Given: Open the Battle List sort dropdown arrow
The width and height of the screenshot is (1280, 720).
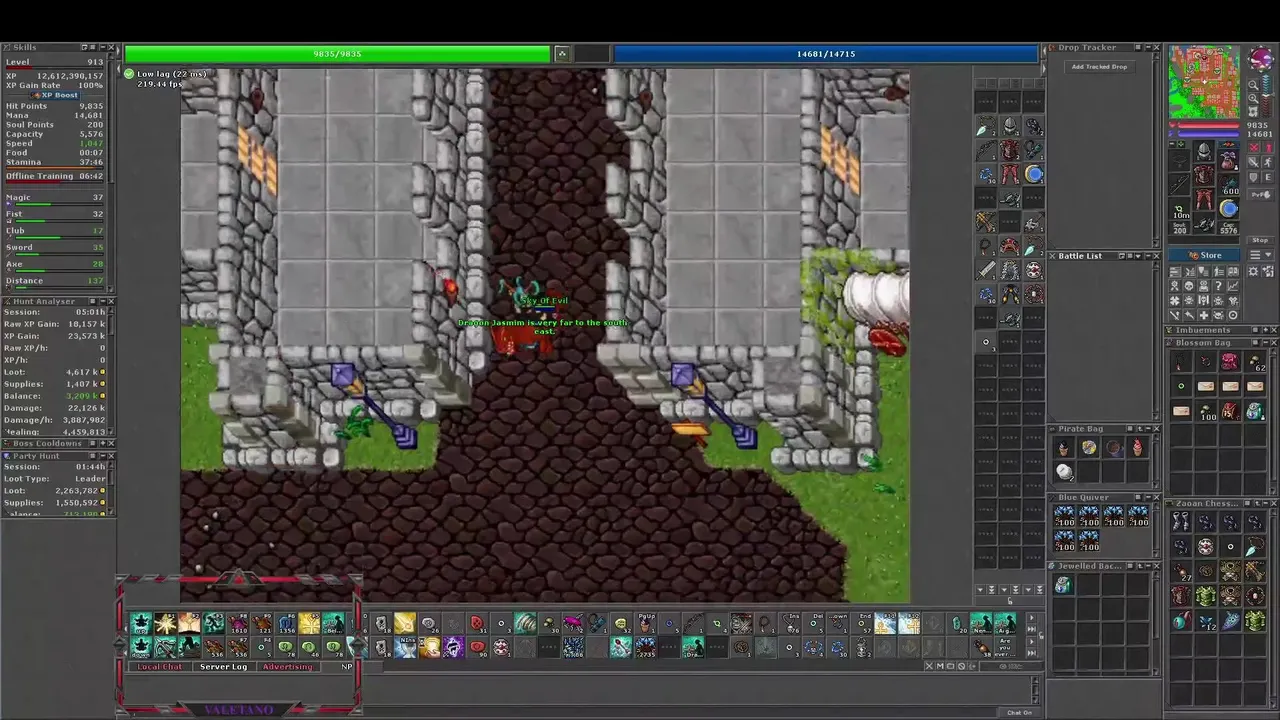Looking at the screenshot, I should coord(1138,256).
